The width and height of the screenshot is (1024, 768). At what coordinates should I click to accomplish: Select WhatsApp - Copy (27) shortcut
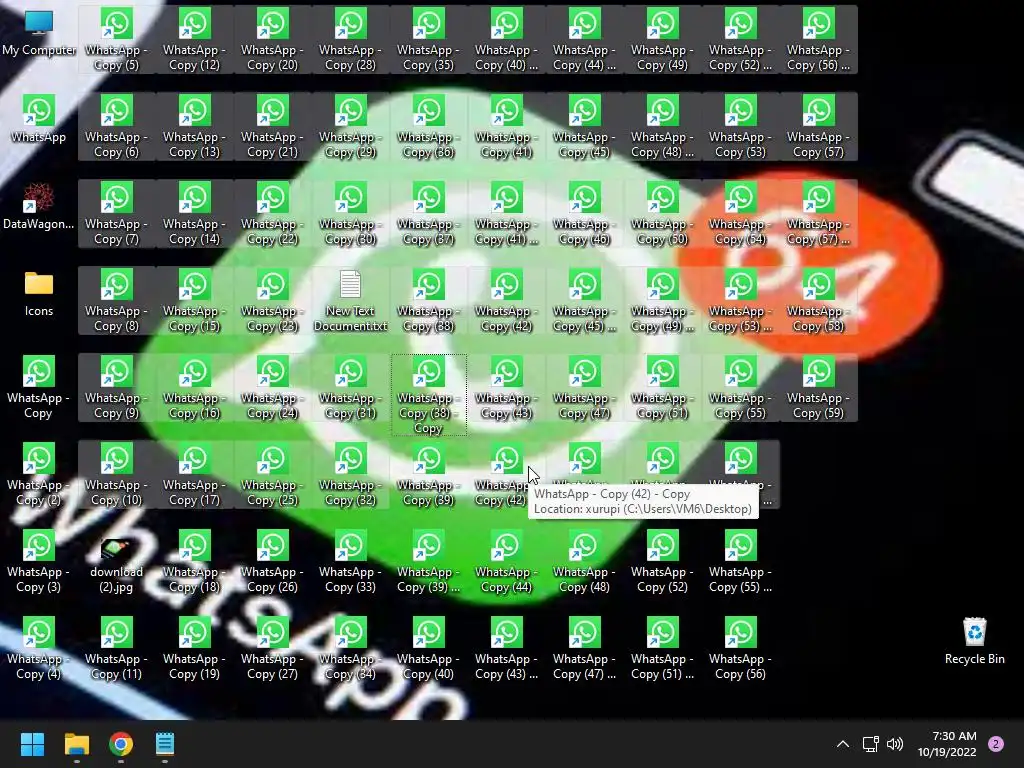pos(272,648)
